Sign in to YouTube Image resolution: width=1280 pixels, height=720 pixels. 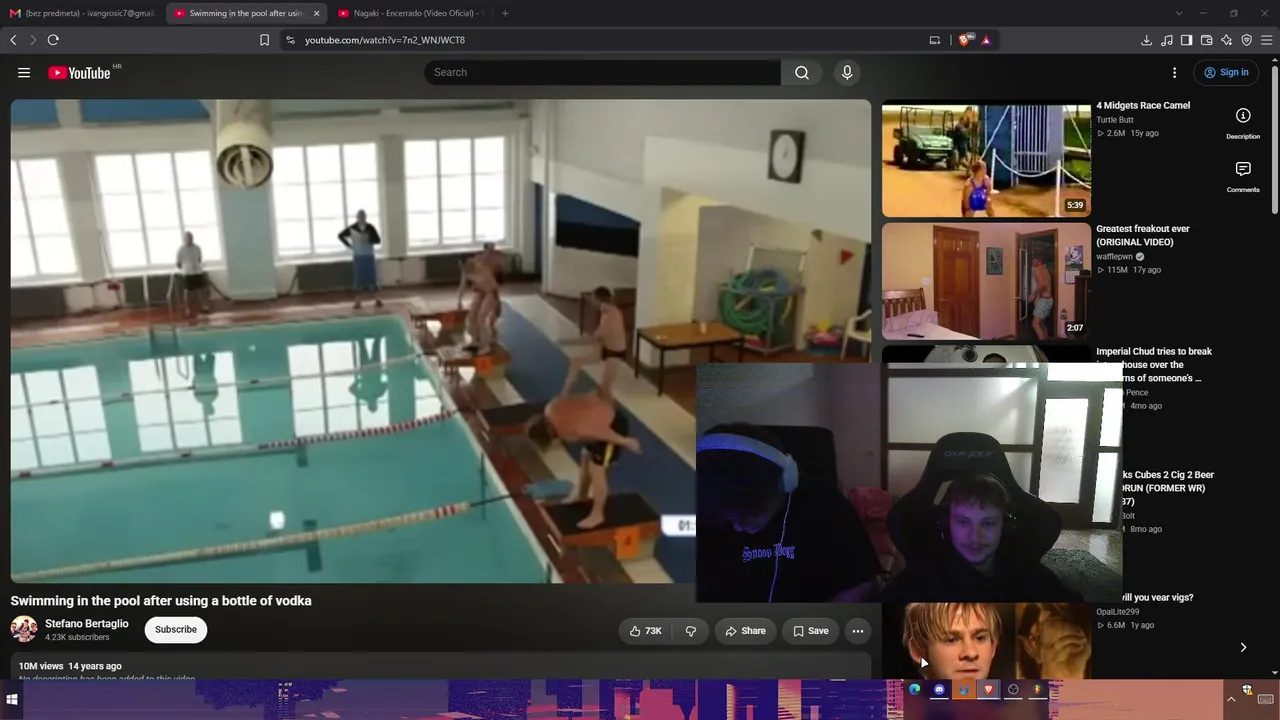[x=1226, y=72]
